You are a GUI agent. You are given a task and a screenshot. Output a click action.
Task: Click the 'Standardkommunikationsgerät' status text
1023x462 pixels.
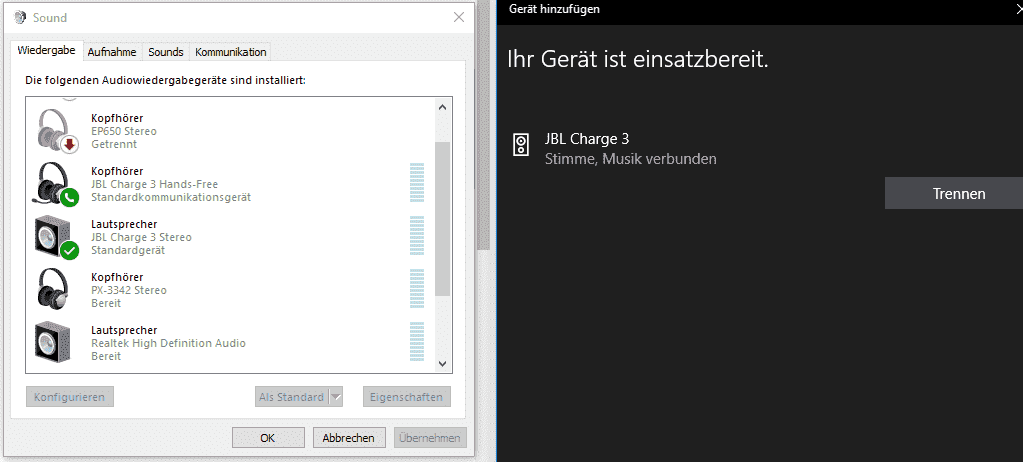point(171,197)
